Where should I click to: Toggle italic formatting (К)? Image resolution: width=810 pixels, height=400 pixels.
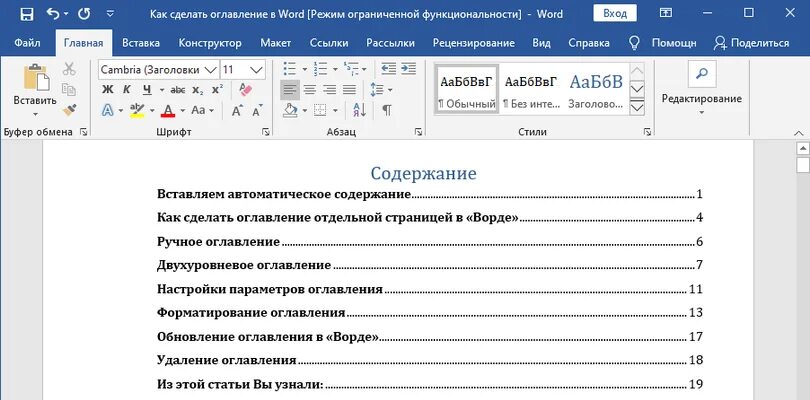(127, 89)
